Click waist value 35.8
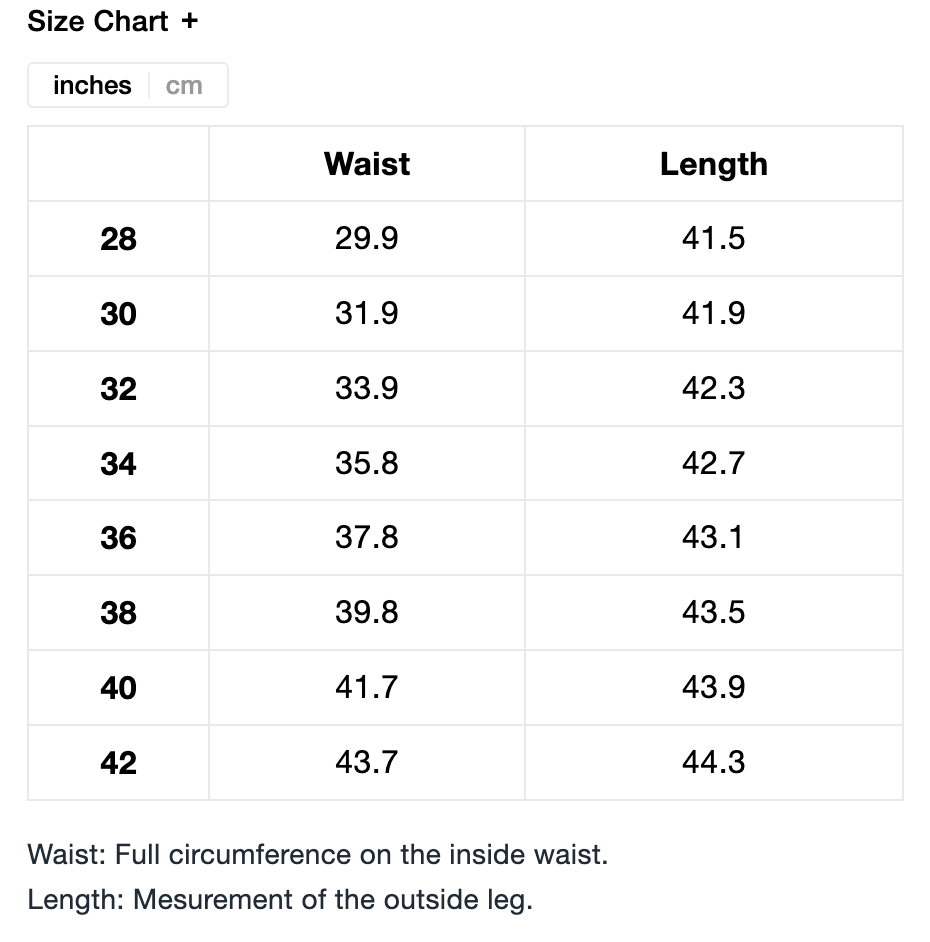This screenshot has width=930, height=942. tap(367, 464)
